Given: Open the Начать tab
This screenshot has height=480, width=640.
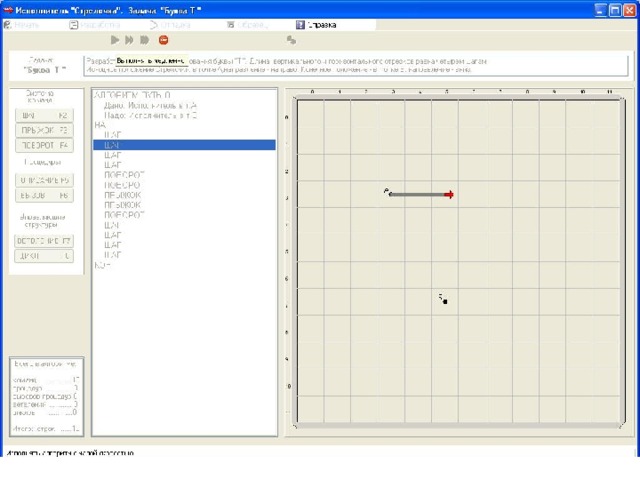Looking at the screenshot, I should point(22,25).
